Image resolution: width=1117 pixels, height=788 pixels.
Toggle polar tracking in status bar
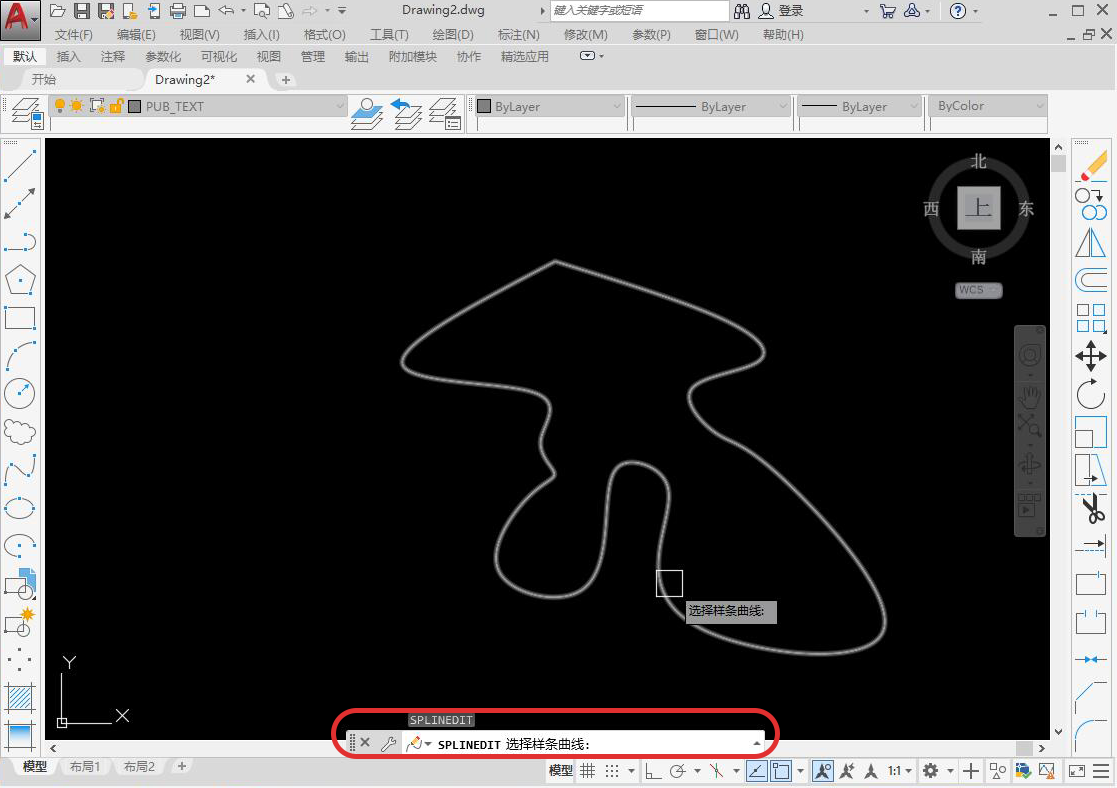coord(677,770)
